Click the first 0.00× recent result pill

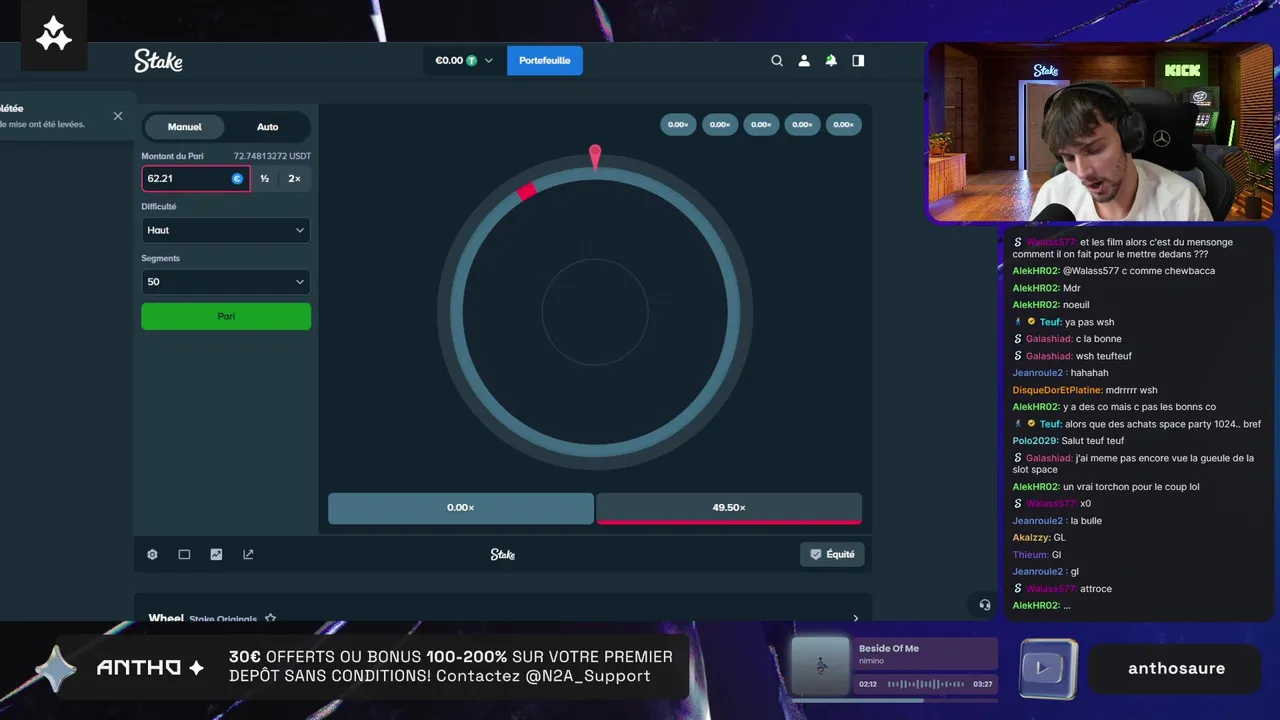coord(678,125)
